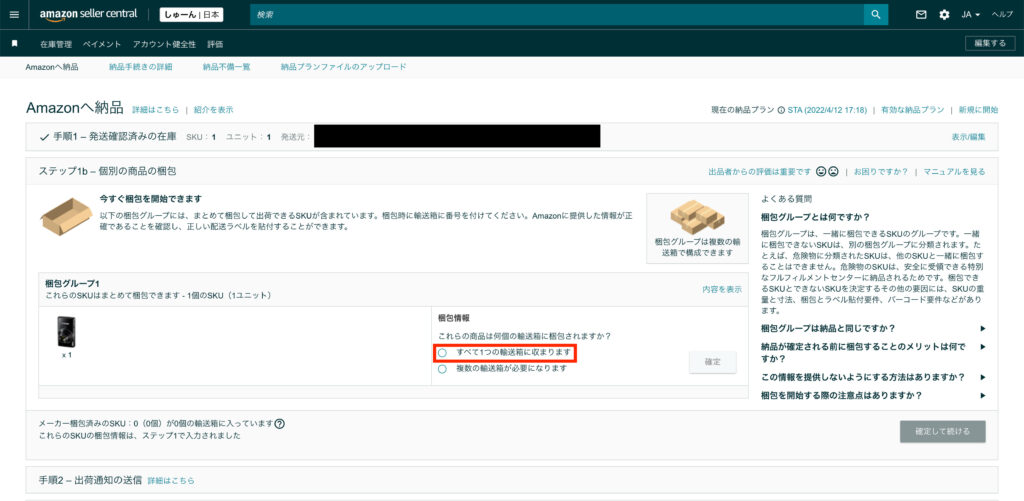Select 複数の輸送箱が必要になります radio button

click(x=443, y=368)
